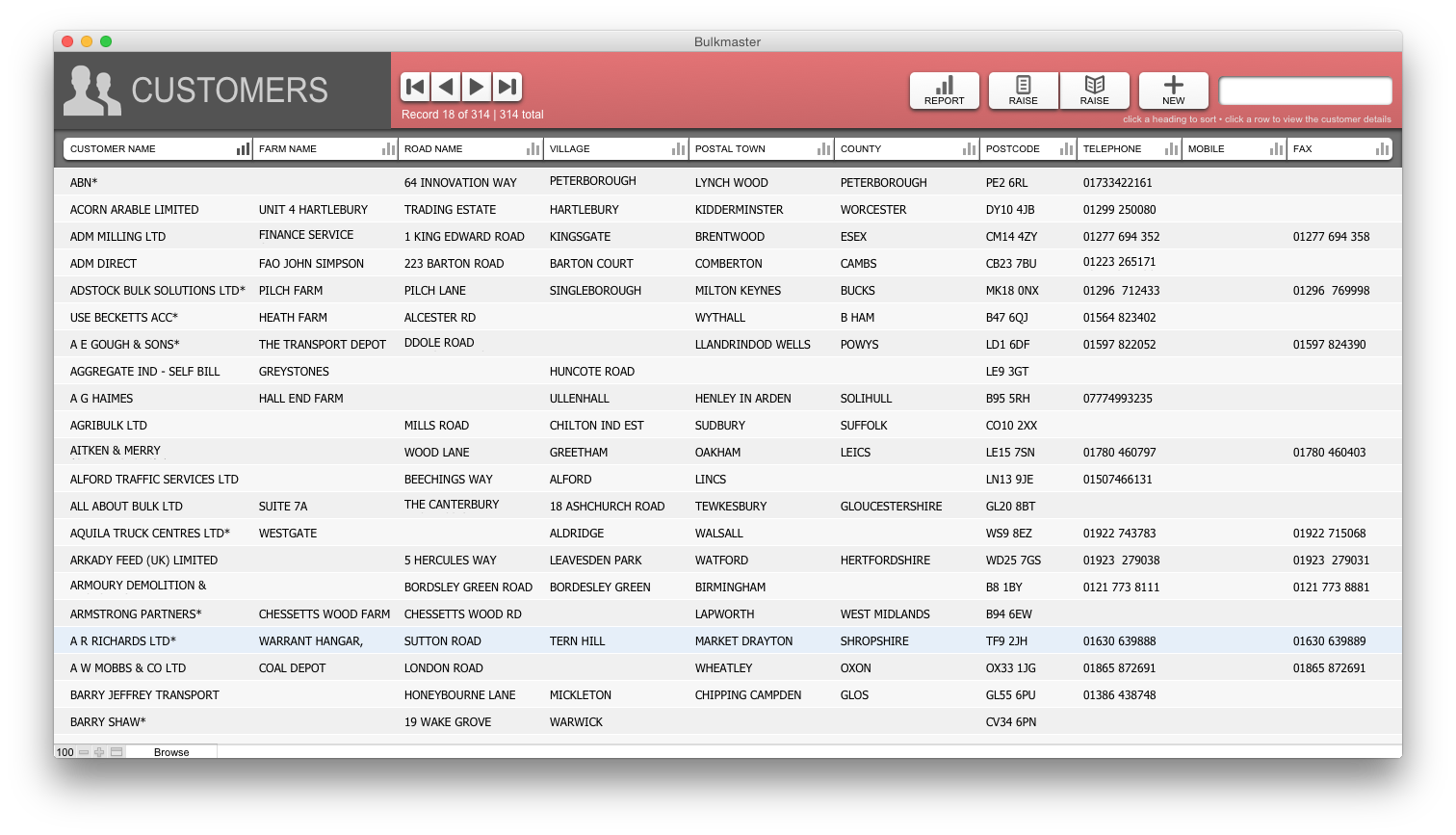Open ACORN ARABLE LIMITED customer
Screen dimensions: 1456x835
point(728,209)
